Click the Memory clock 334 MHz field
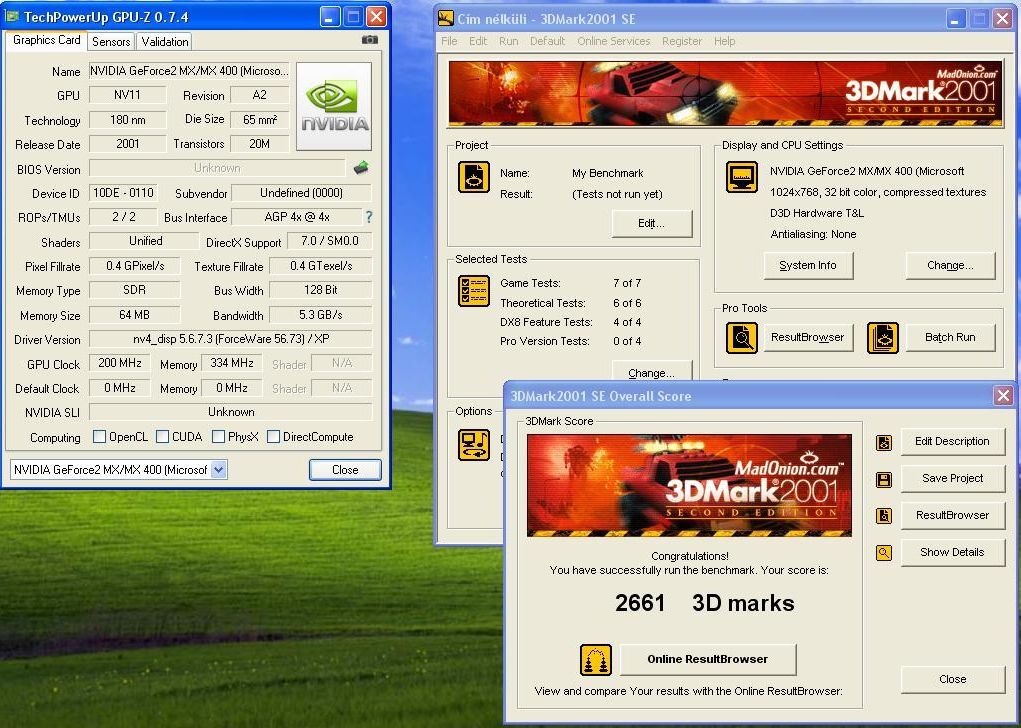Image resolution: width=1021 pixels, height=728 pixels. point(231,363)
